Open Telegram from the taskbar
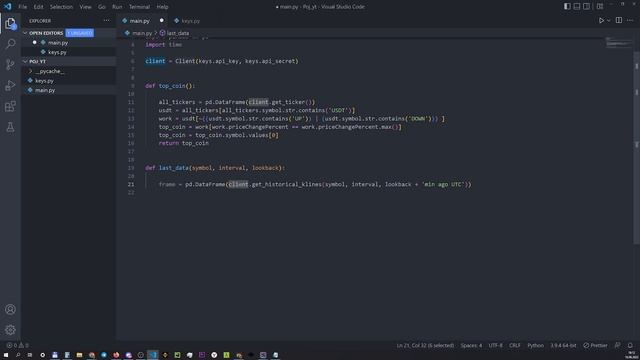Image resolution: width=640 pixels, height=360 pixels. click(x=104, y=355)
